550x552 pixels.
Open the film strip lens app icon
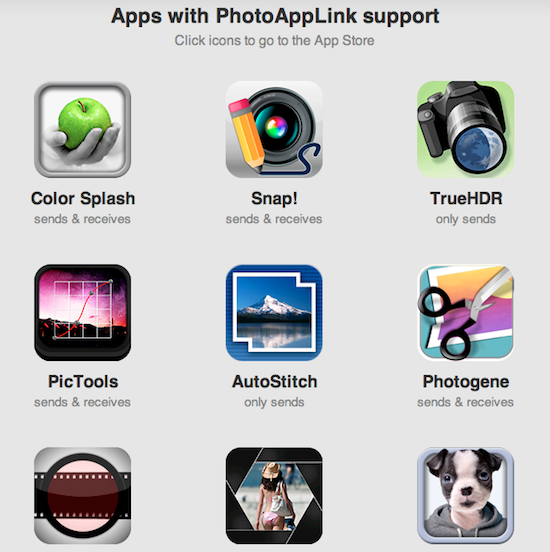coord(82,496)
